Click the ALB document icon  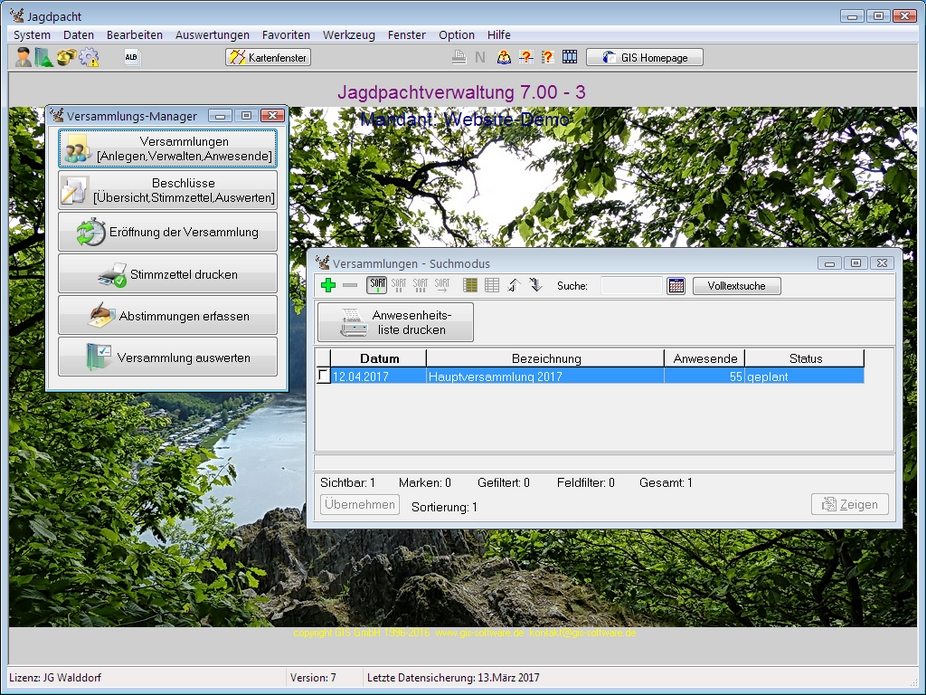131,58
